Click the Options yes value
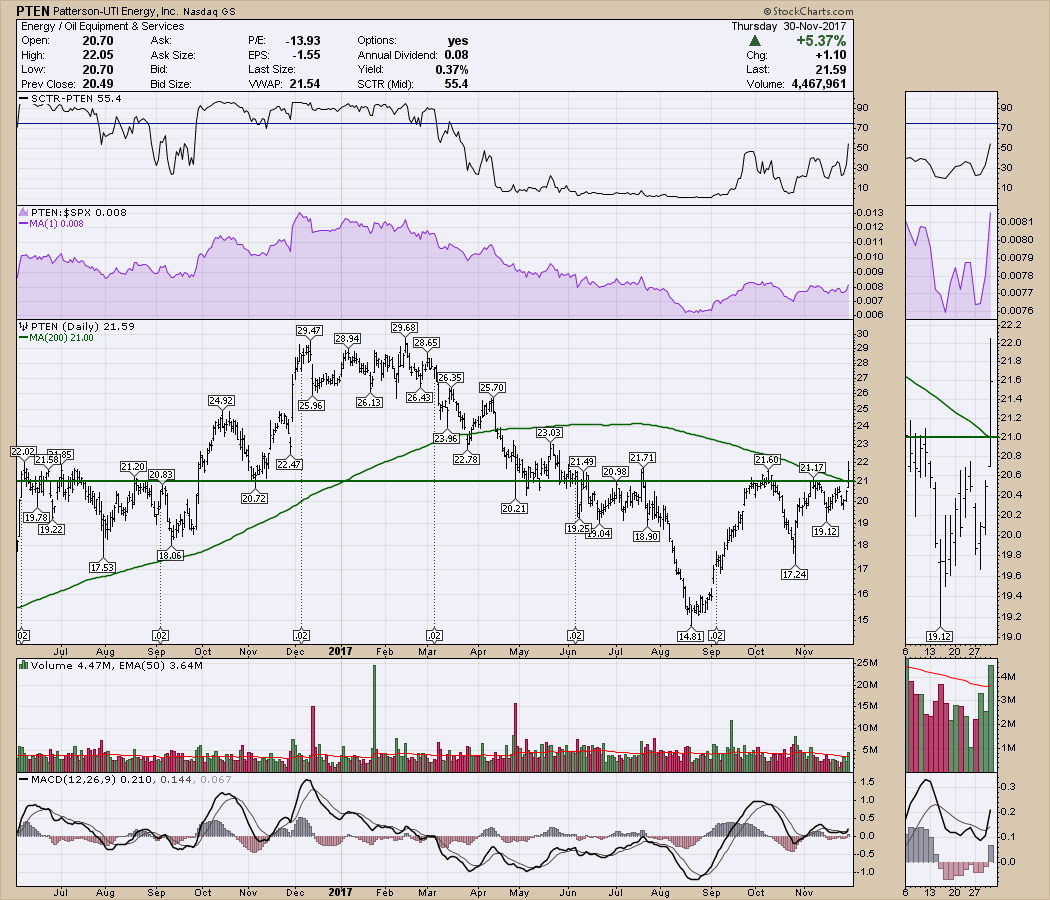 tap(458, 41)
